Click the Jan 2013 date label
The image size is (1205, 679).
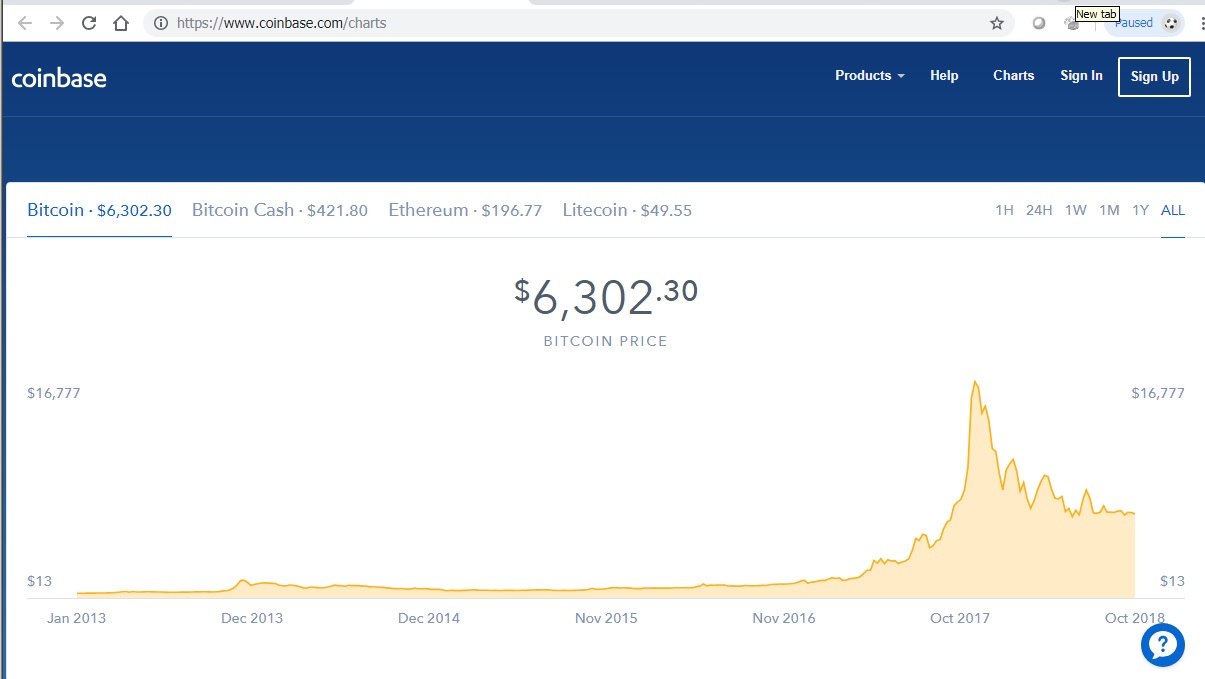pos(76,618)
